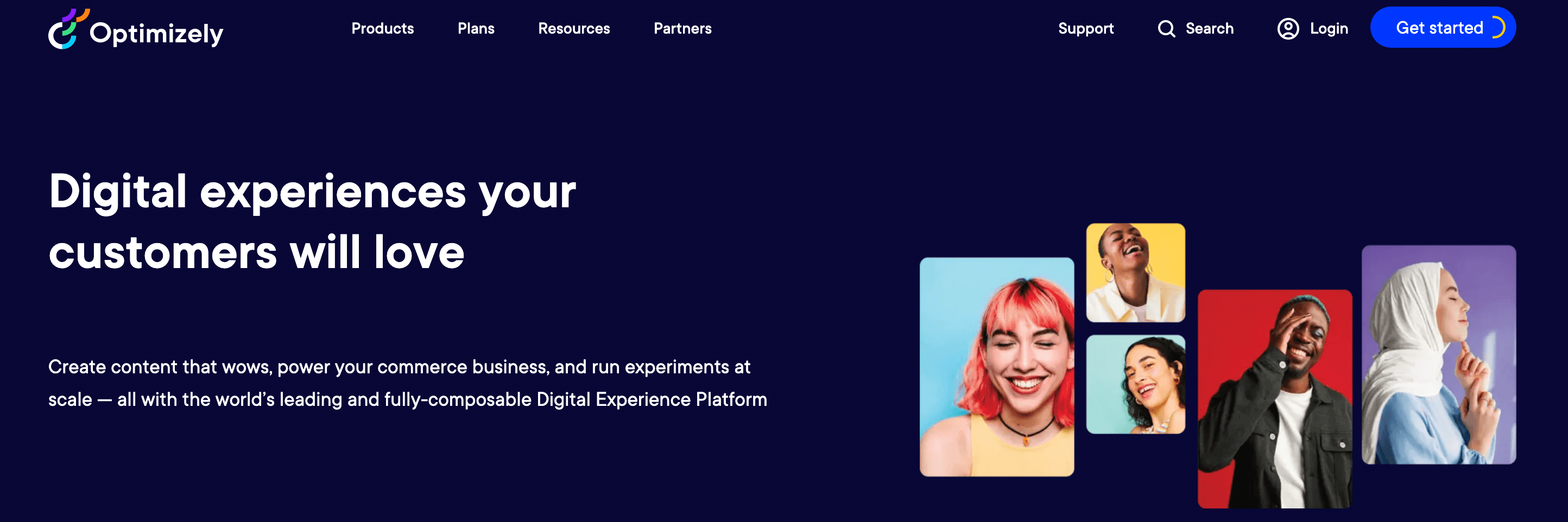
Task: Open the Plans menu item
Action: (x=476, y=29)
